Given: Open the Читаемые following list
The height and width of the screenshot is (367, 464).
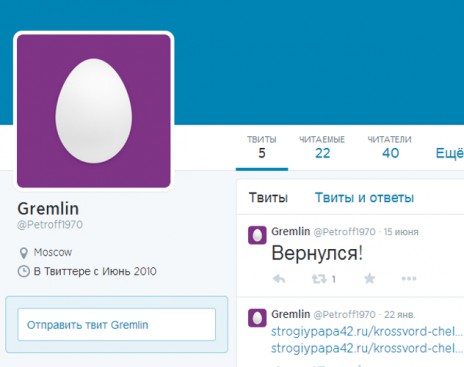Looking at the screenshot, I should pos(322,148).
